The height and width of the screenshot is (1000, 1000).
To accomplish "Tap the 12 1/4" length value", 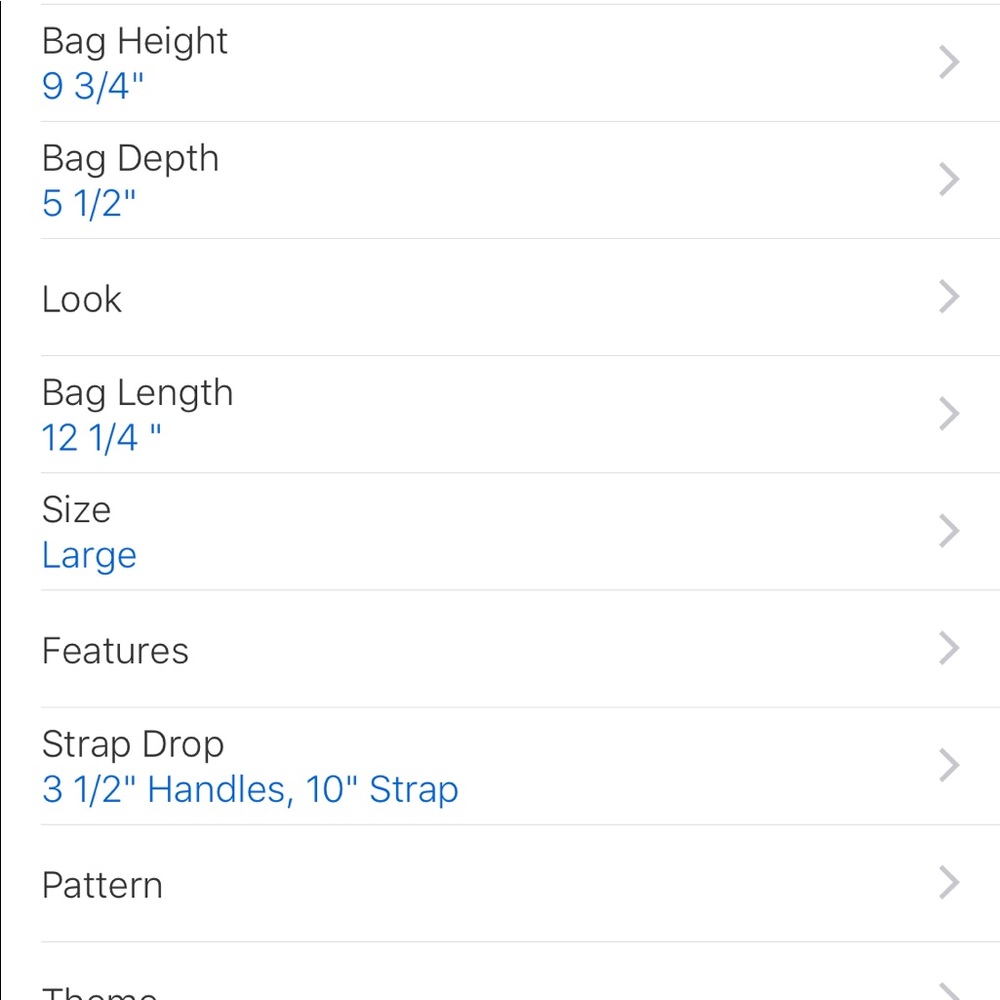I will (x=101, y=438).
